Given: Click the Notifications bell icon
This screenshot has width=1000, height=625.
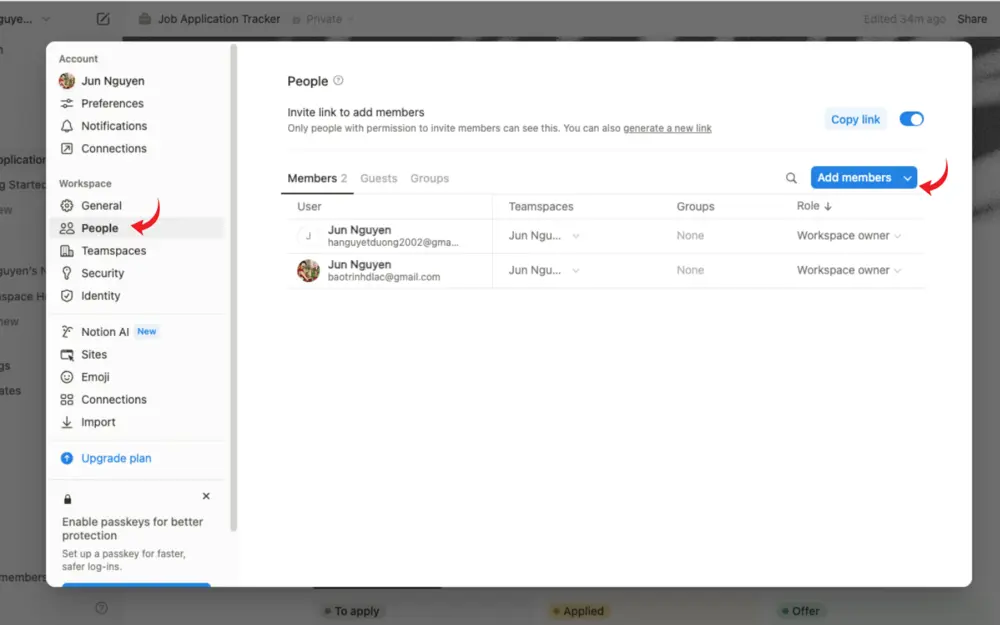Looking at the screenshot, I should pyautogui.click(x=67, y=126).
